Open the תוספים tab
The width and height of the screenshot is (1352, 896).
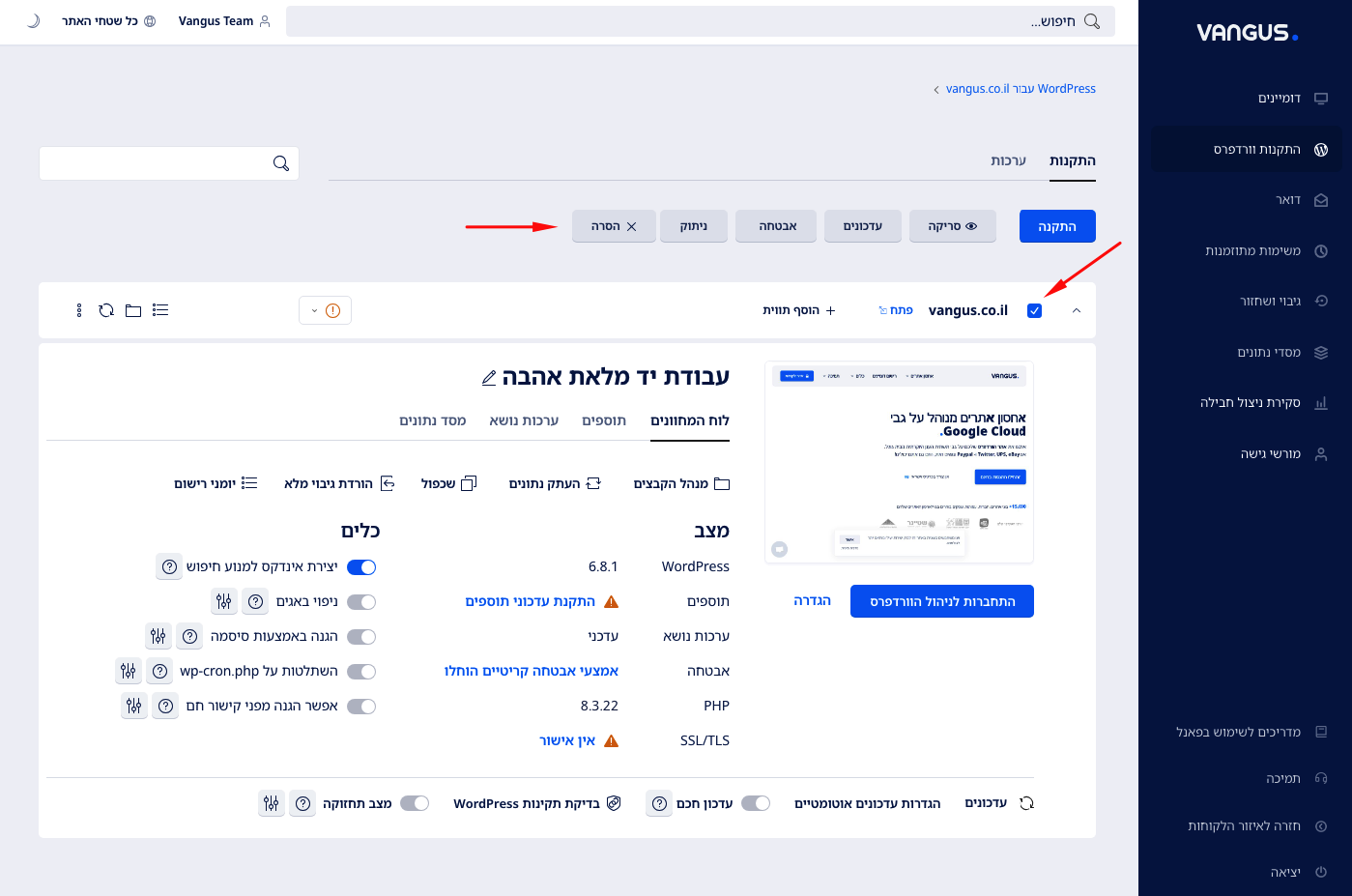click(x=604, y=420)
